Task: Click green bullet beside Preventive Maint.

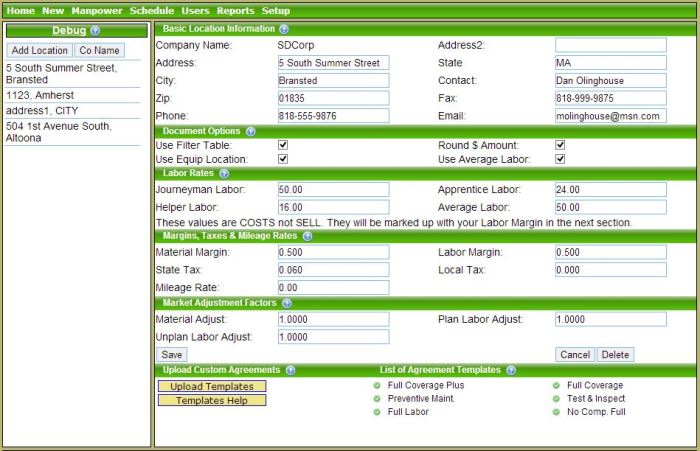Action: pos(377,399)
